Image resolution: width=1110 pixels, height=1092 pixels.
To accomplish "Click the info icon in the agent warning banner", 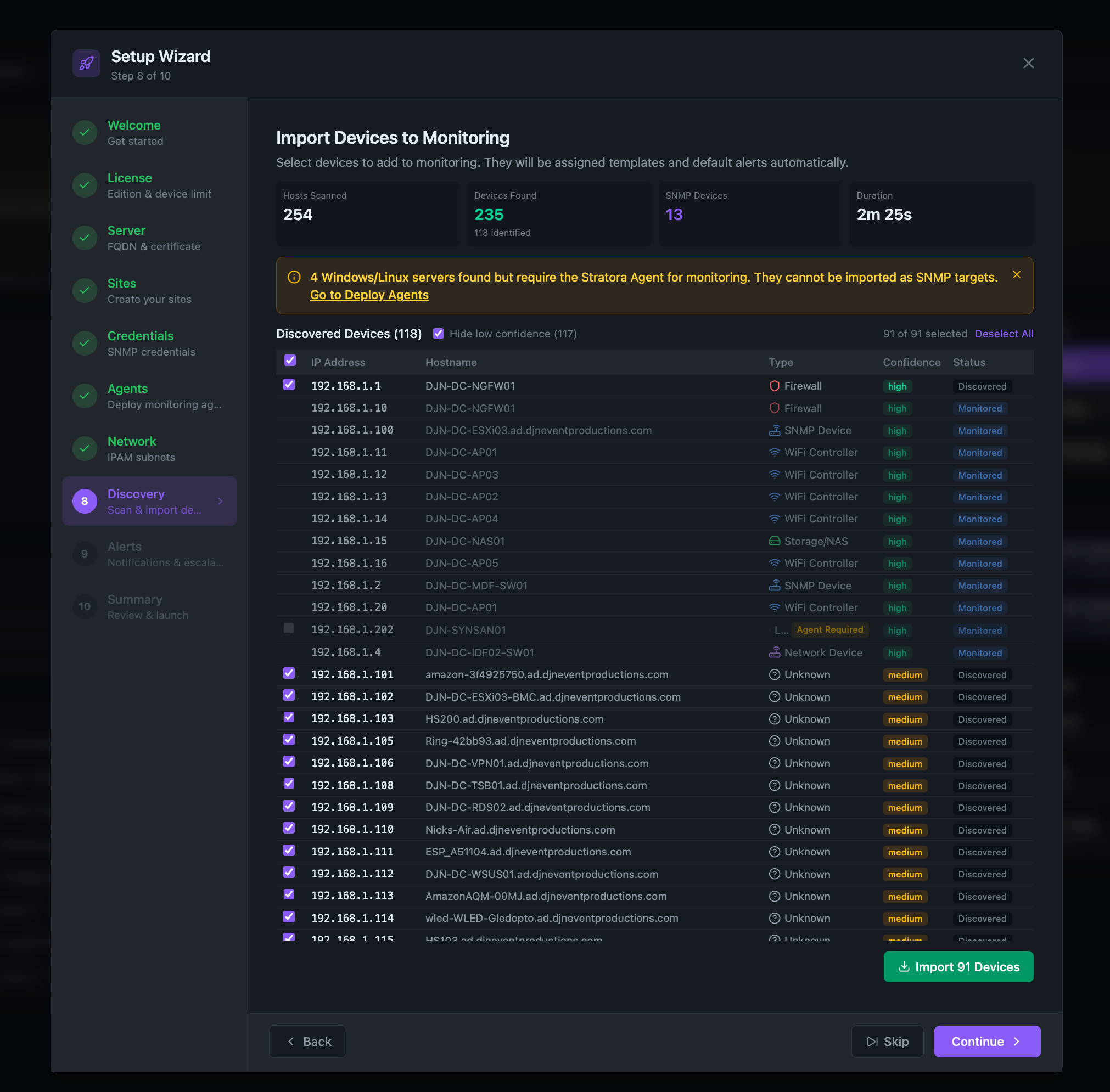I will [294, 277].
